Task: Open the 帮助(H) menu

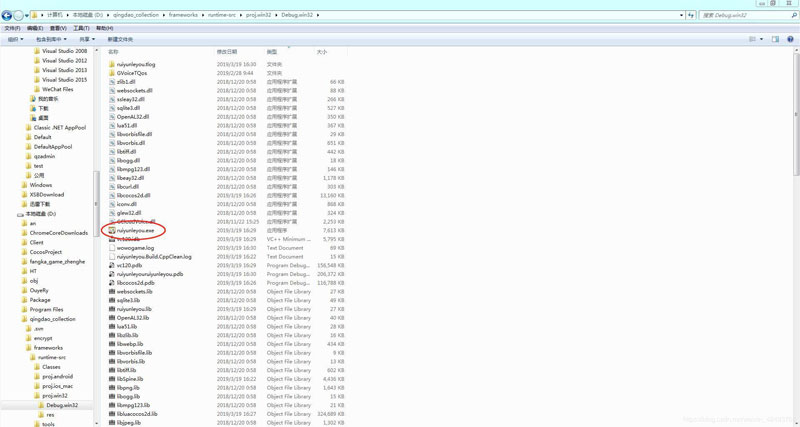Action: pyautogui.click(x=105, y=29)
